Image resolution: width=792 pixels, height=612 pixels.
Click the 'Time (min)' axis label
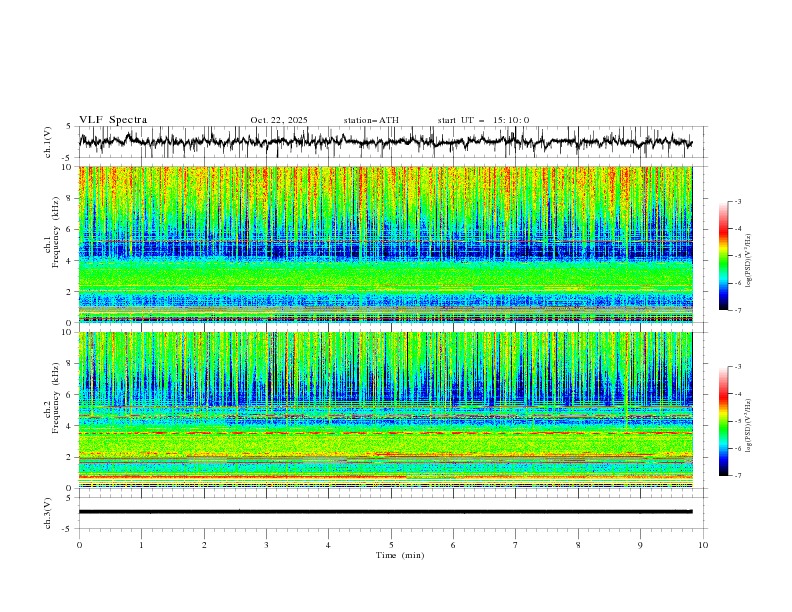tap(400, 555)
